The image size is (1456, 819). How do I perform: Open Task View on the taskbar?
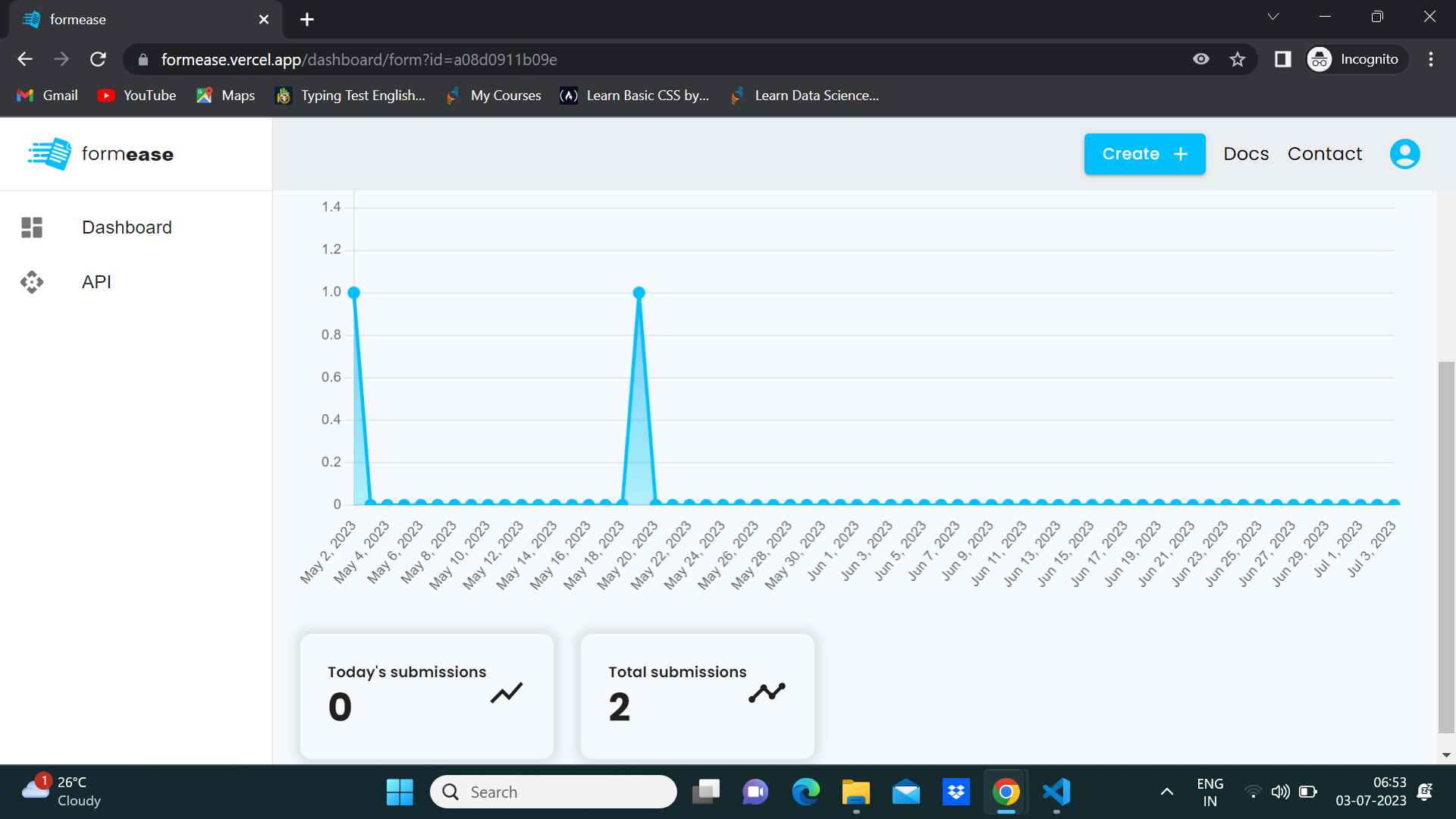pos(706,792)
